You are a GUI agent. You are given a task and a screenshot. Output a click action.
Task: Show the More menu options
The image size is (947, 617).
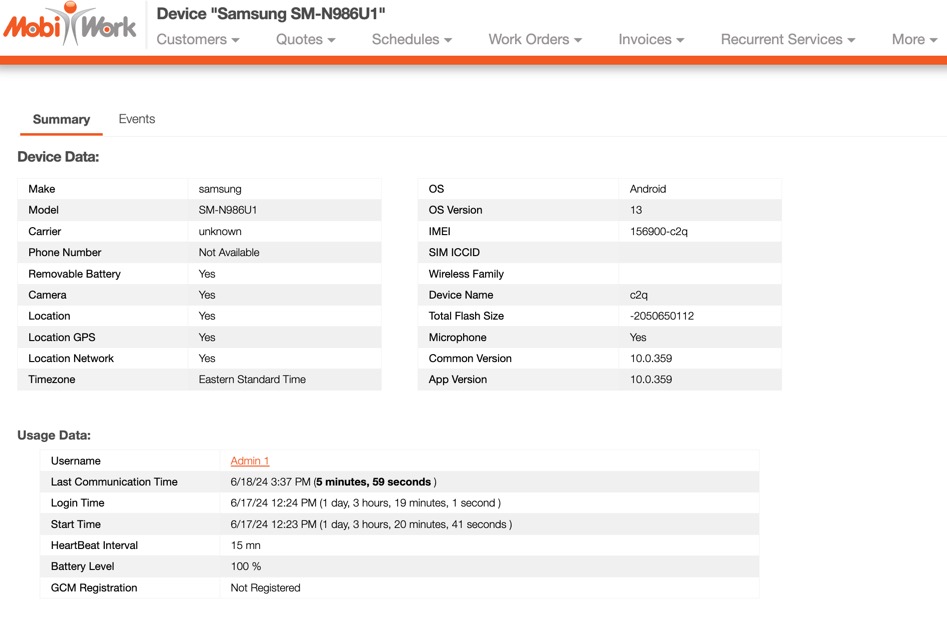click(x=914, y=40)
